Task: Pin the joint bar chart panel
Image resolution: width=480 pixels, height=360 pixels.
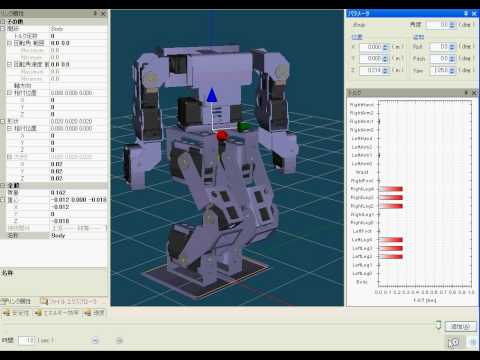Action: coord(466,92)
